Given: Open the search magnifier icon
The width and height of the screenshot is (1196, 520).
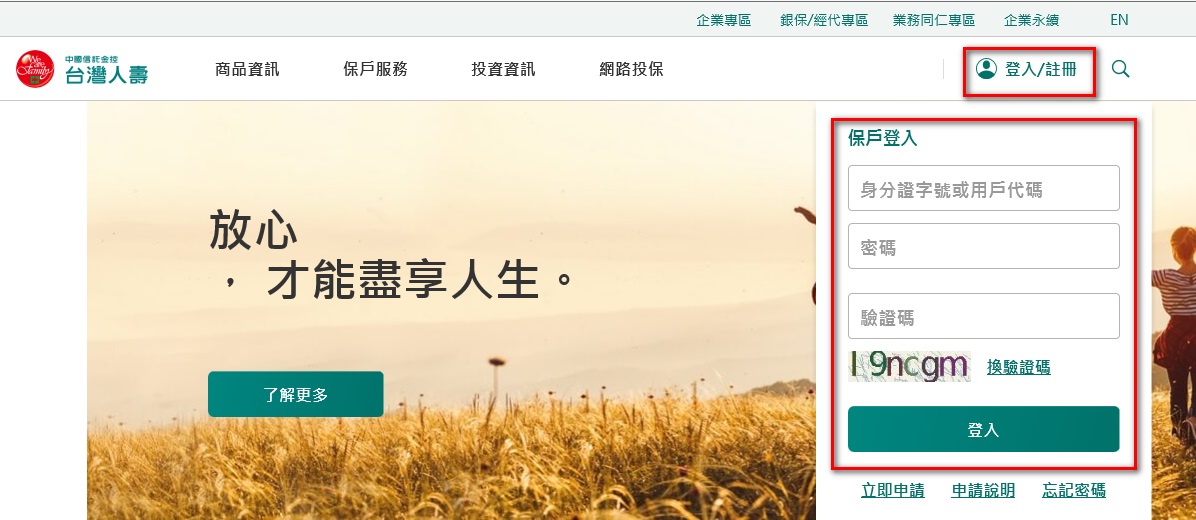Looking at the screenshot, I should point(1120,69).
